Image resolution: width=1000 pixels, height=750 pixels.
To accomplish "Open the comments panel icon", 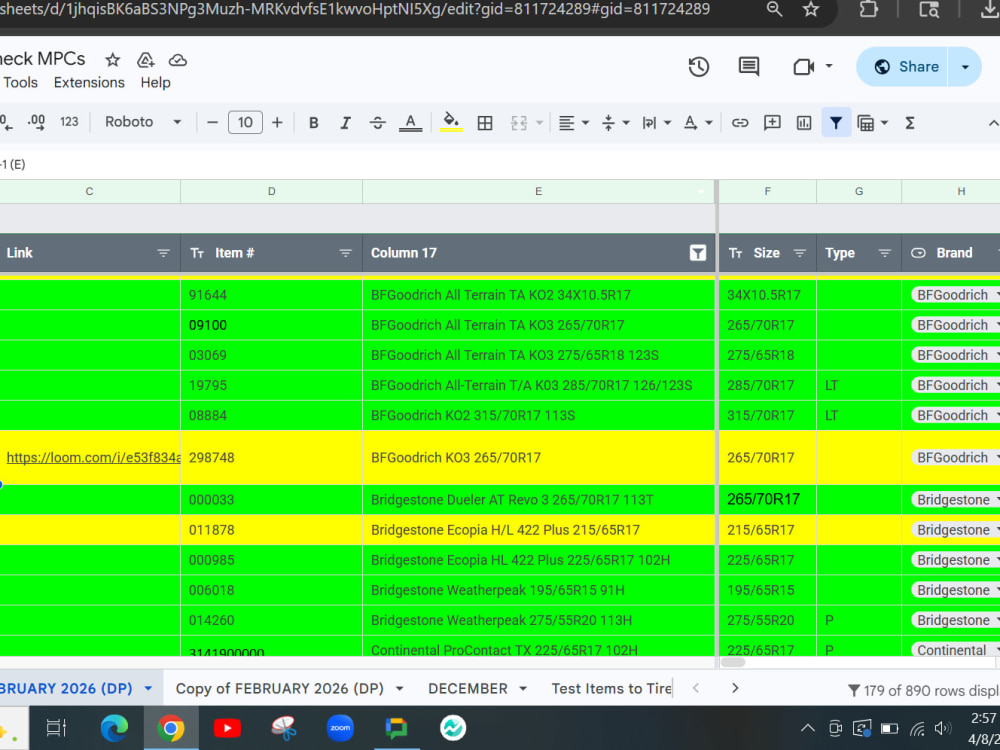I will [x=749, y=66].
